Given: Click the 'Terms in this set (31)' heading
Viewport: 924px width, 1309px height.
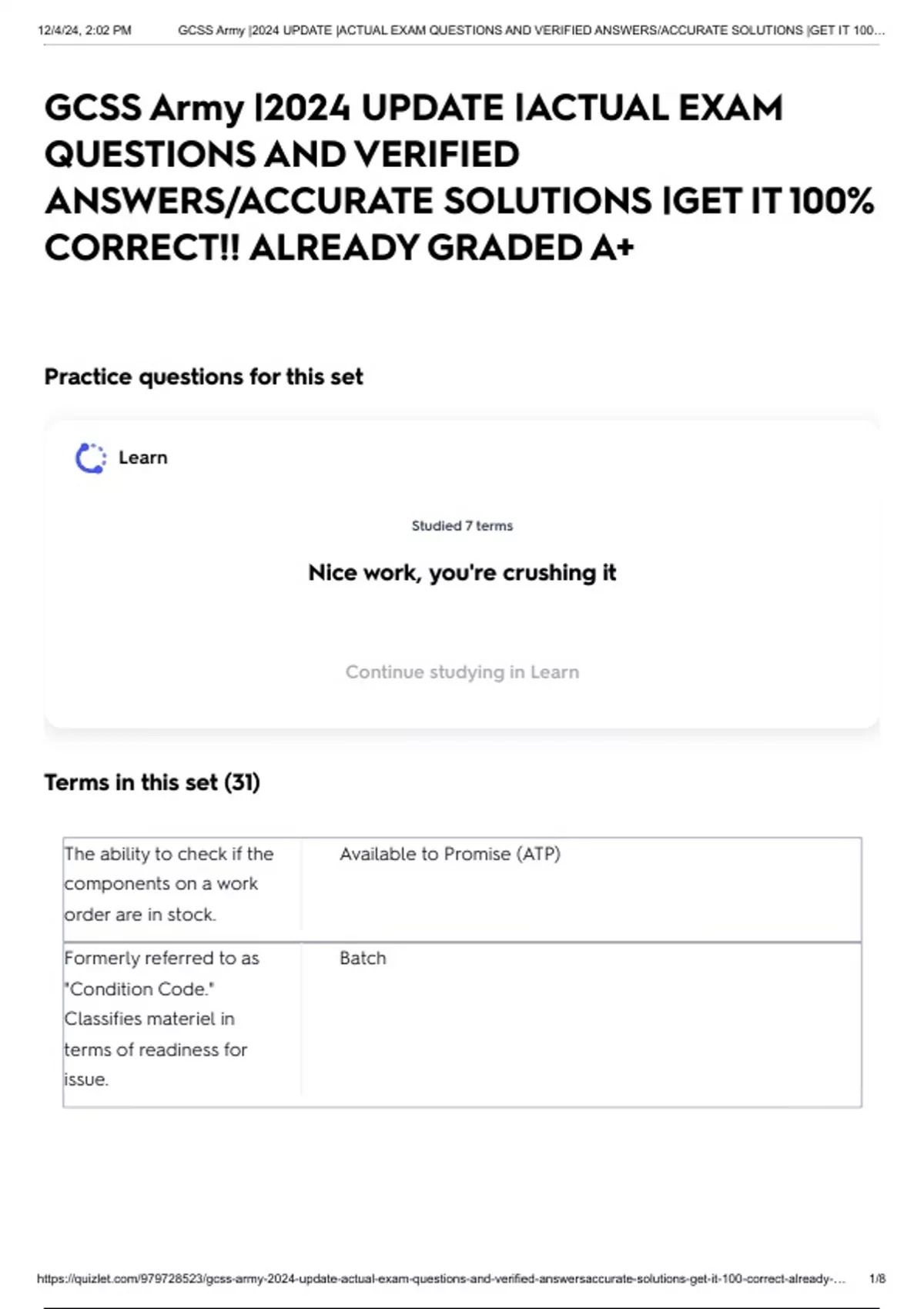Looking at the screenshot, I should (x=152, y=783).
